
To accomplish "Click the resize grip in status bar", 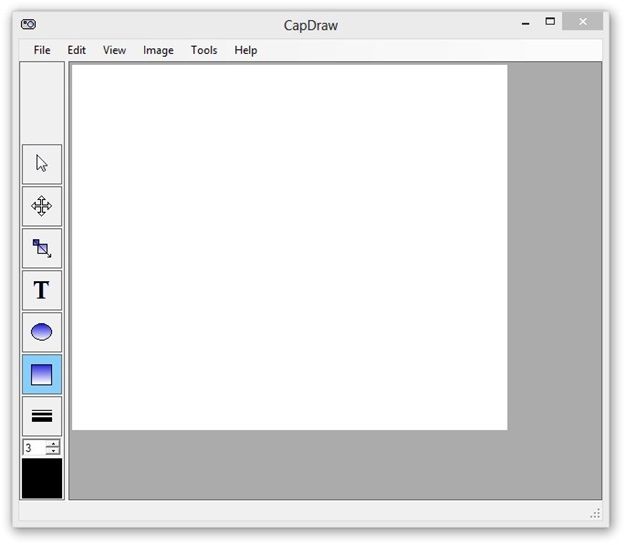I will [595, 514].
